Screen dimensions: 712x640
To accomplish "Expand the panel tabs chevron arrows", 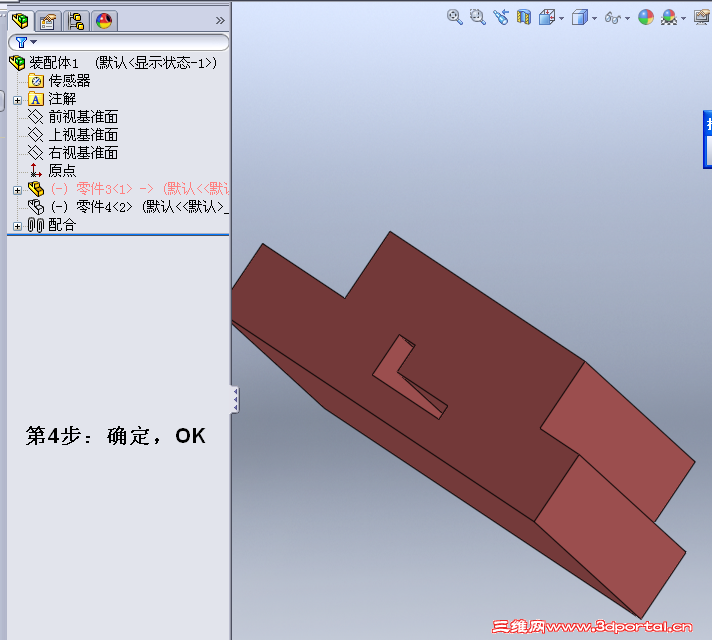I will 220,20.
